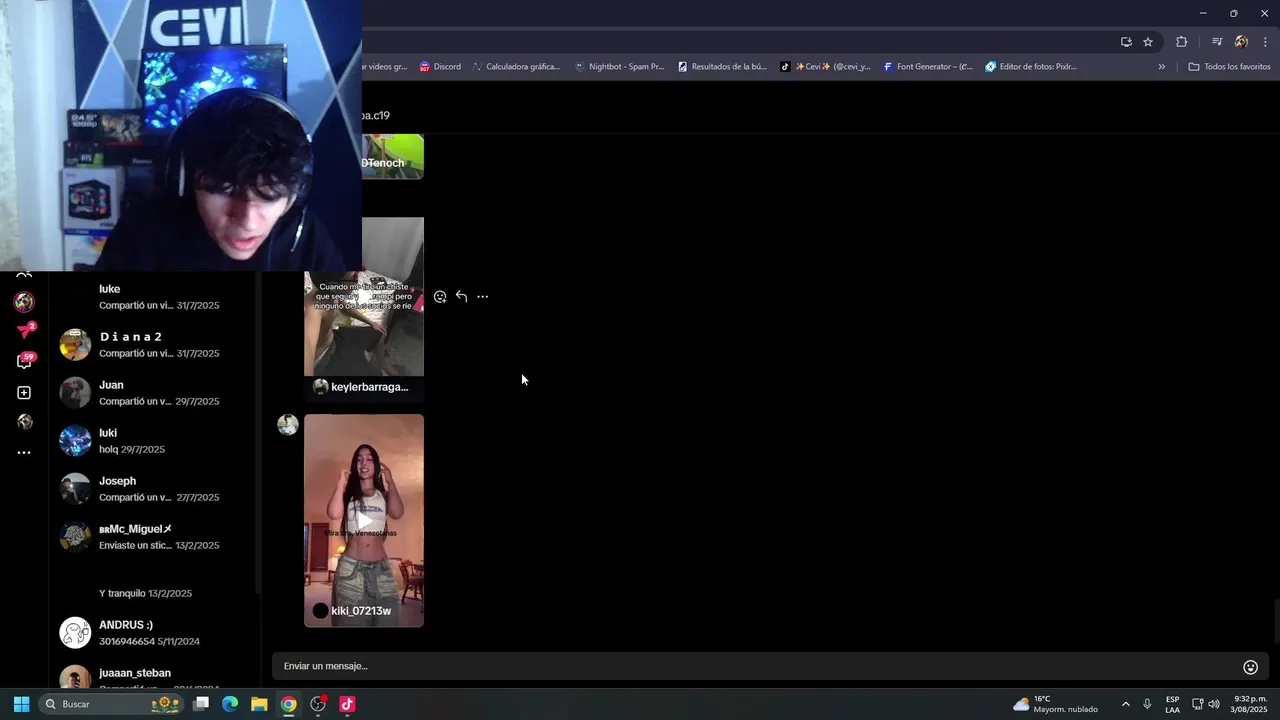Open the conversation with D i a n a 2
Image resolution: width=1280 pixels, height=720 pixels.
tap(154, 345)
